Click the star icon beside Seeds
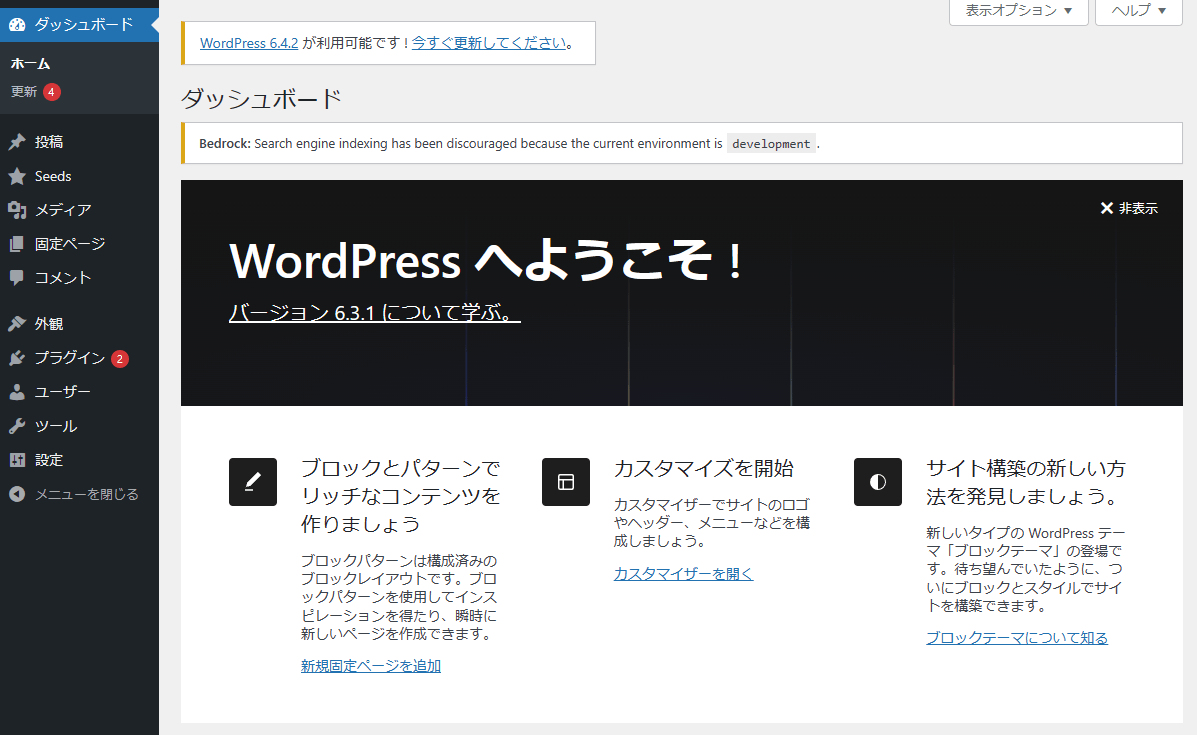The image size is (1197, 735). (17, 176)
